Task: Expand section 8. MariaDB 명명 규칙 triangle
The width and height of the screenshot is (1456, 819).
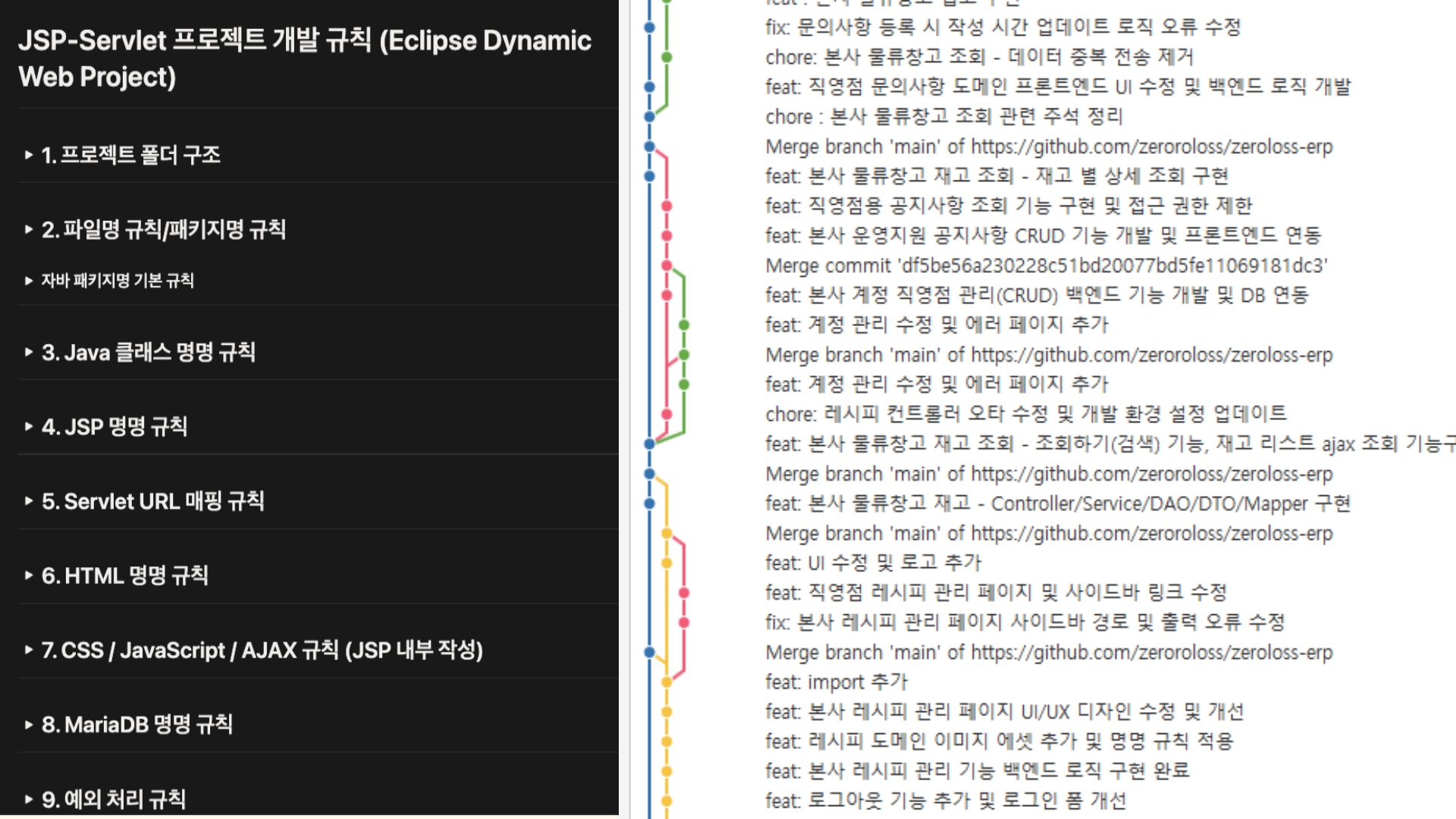Action: click(x=29, y=725)
